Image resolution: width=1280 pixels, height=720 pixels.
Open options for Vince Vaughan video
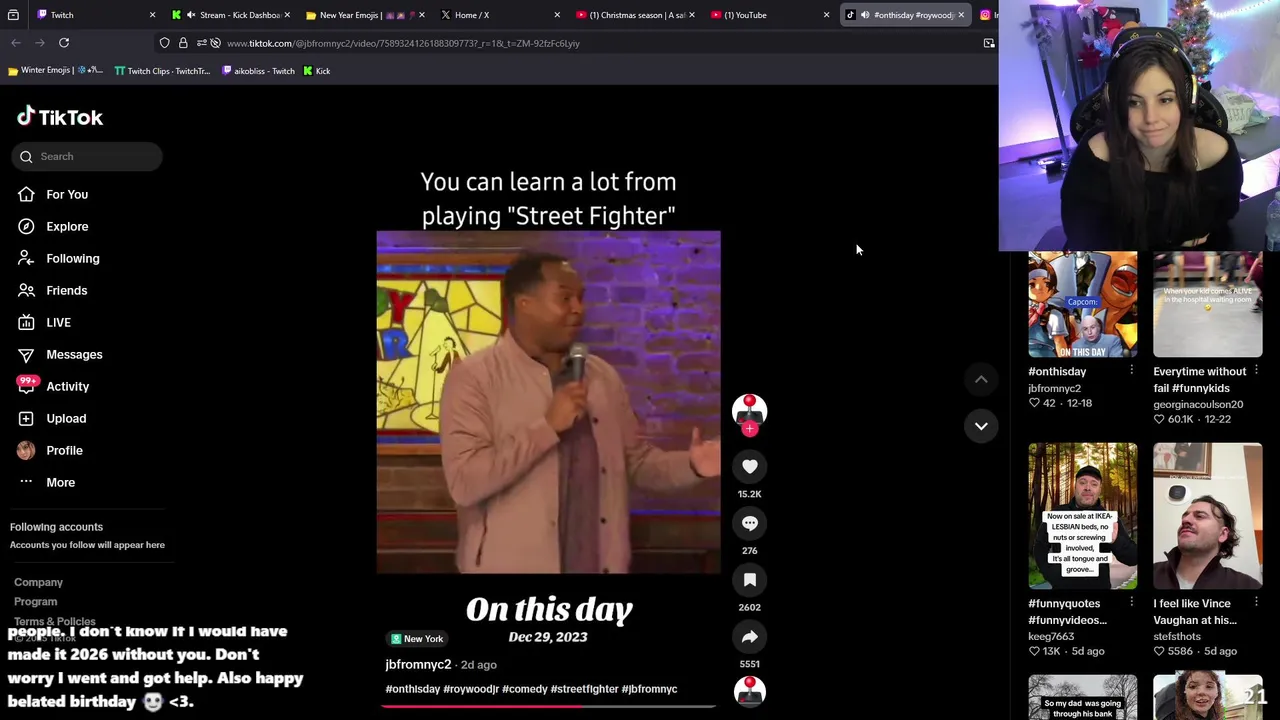1256,603
